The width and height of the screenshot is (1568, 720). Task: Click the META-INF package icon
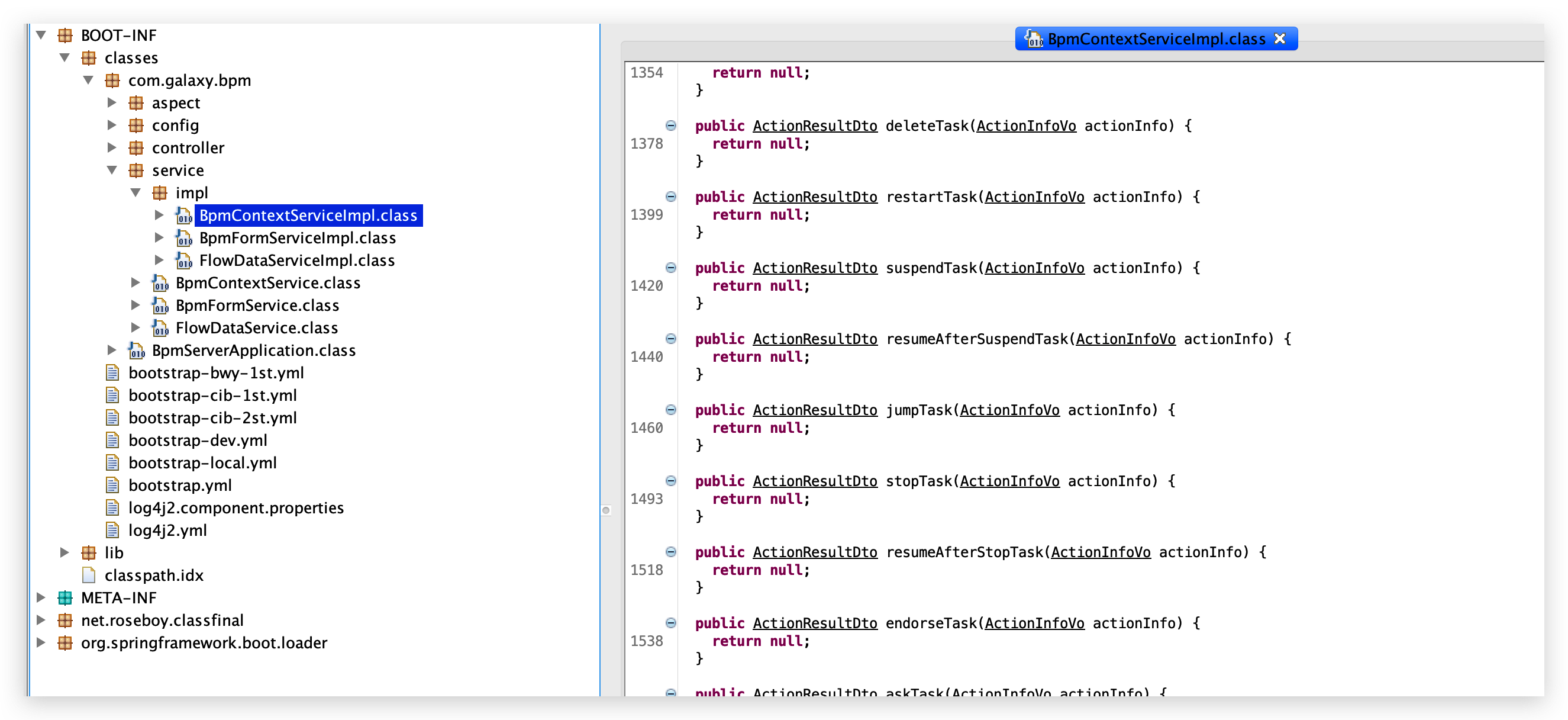click(x=65, y=598)
